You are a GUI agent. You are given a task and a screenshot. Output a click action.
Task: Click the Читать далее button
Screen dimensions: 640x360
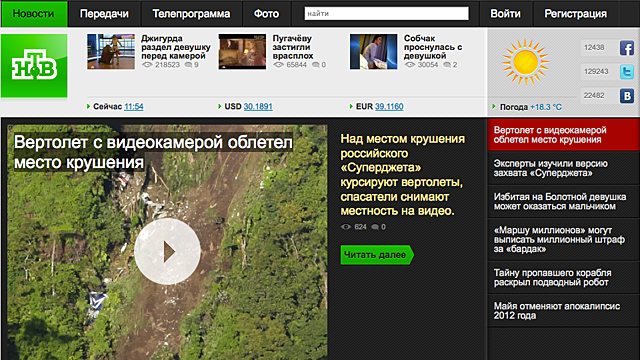click(x=377, y=255)
